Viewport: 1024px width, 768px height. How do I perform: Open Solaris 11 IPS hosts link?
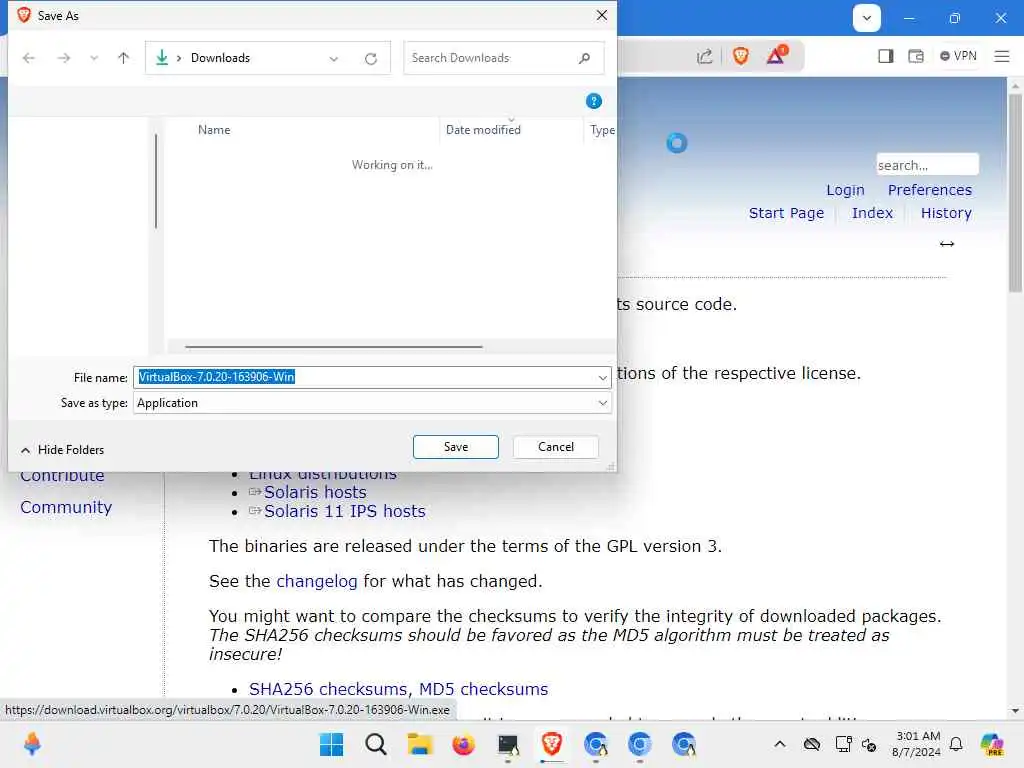tap(344, 511)
